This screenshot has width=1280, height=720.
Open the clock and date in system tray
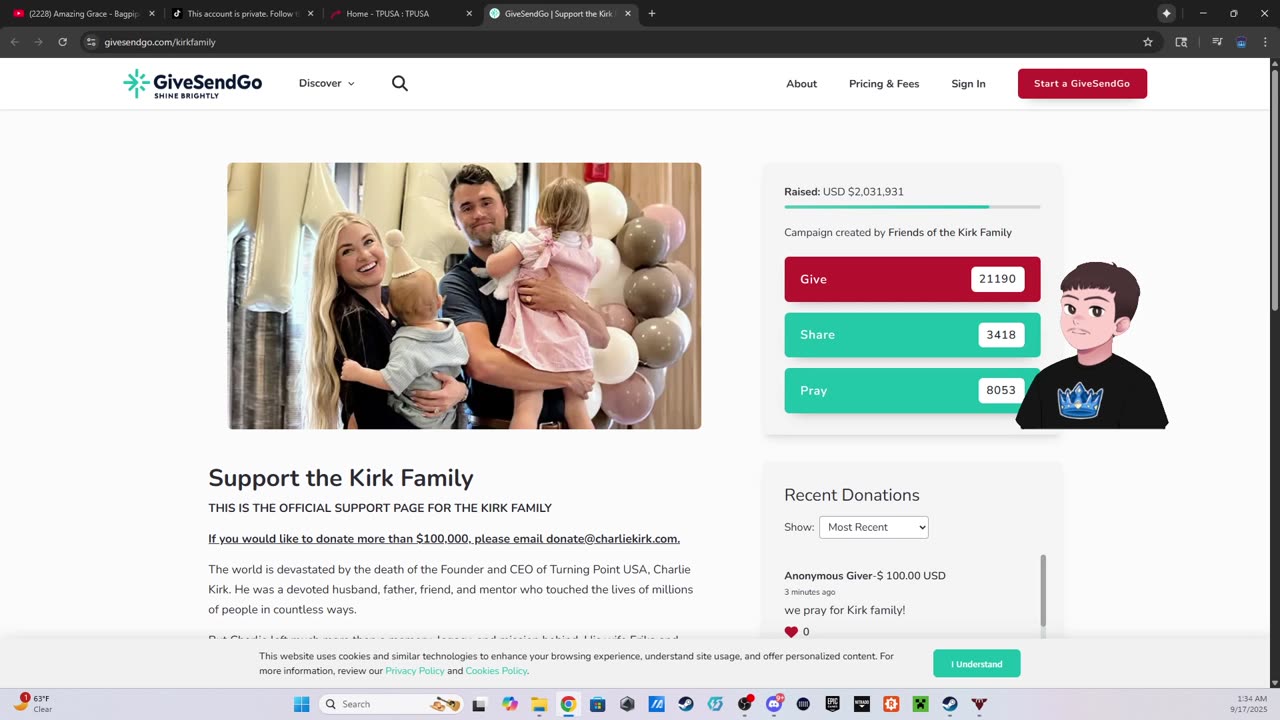tap(1249, 704)
